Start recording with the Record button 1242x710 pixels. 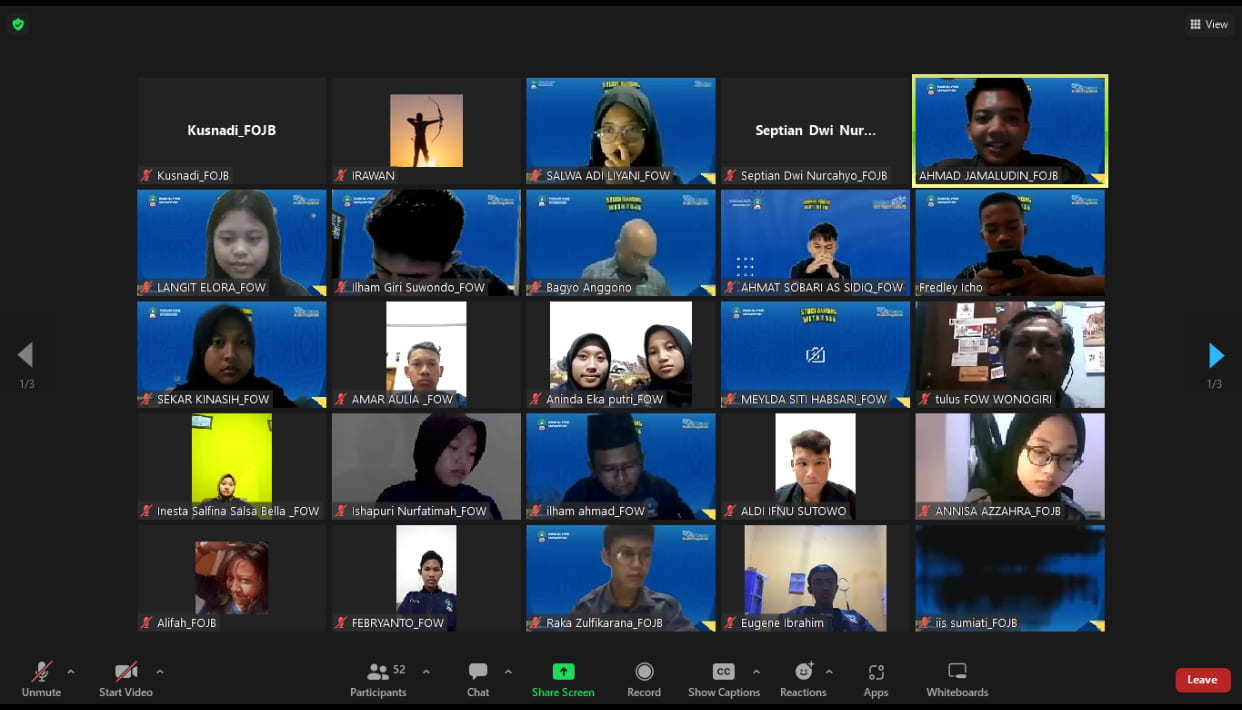coord(644,679)
